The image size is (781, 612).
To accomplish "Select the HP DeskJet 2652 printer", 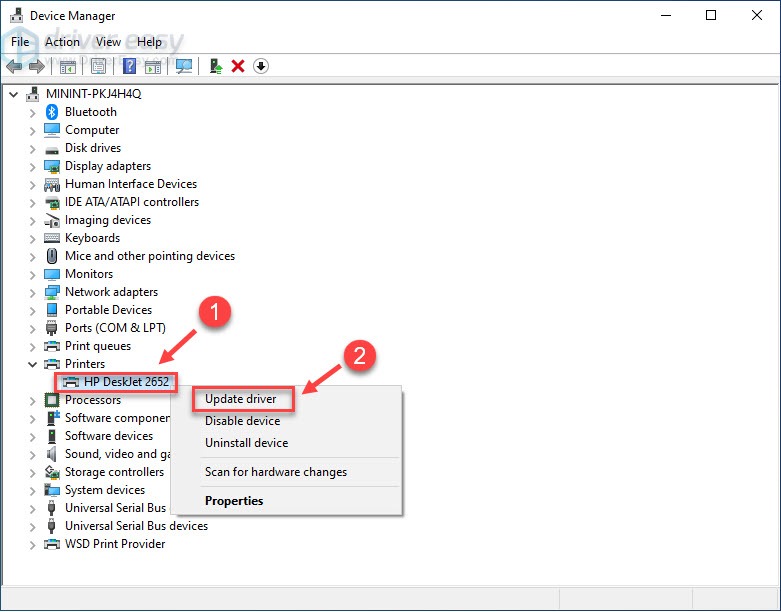I will coord(127,382).
